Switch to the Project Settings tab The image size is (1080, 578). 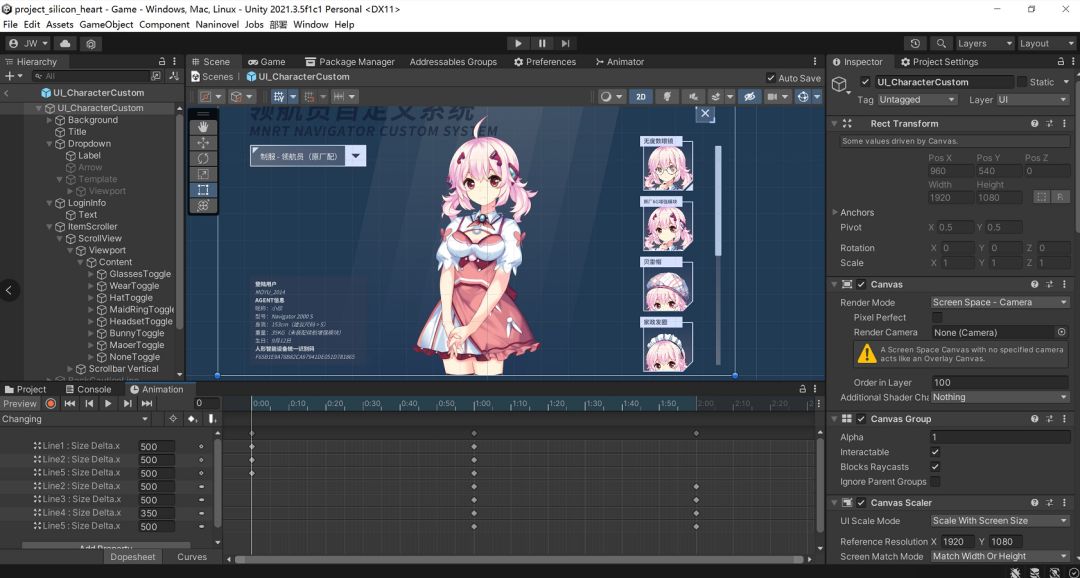pyautogui.click(x=939, y=62)
